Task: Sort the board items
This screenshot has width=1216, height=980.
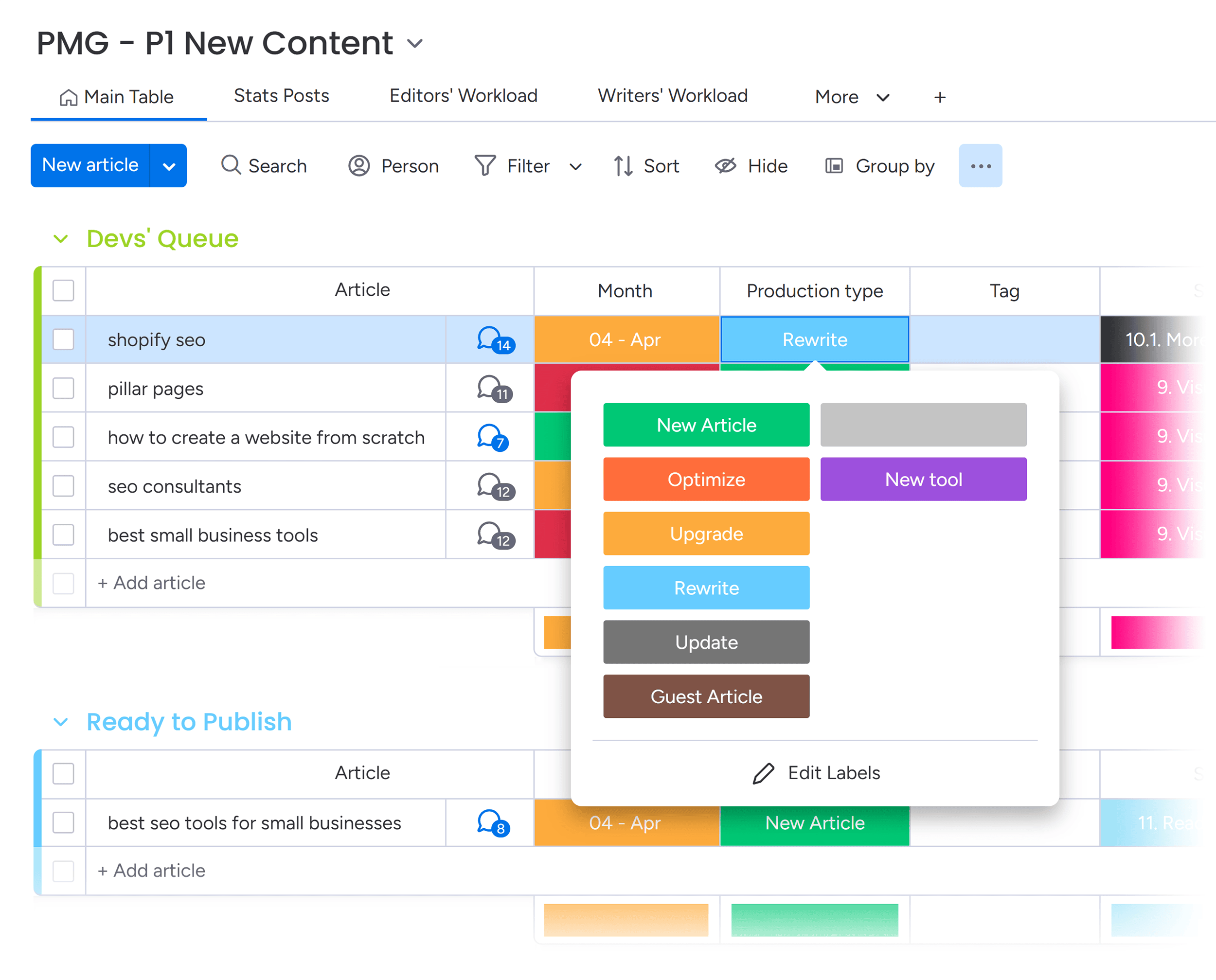Action: tap(646, 165)
